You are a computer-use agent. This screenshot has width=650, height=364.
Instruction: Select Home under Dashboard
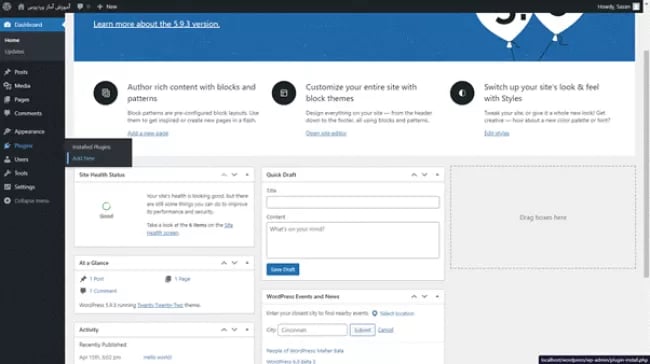pyautogui.click(x=12, y=40)
